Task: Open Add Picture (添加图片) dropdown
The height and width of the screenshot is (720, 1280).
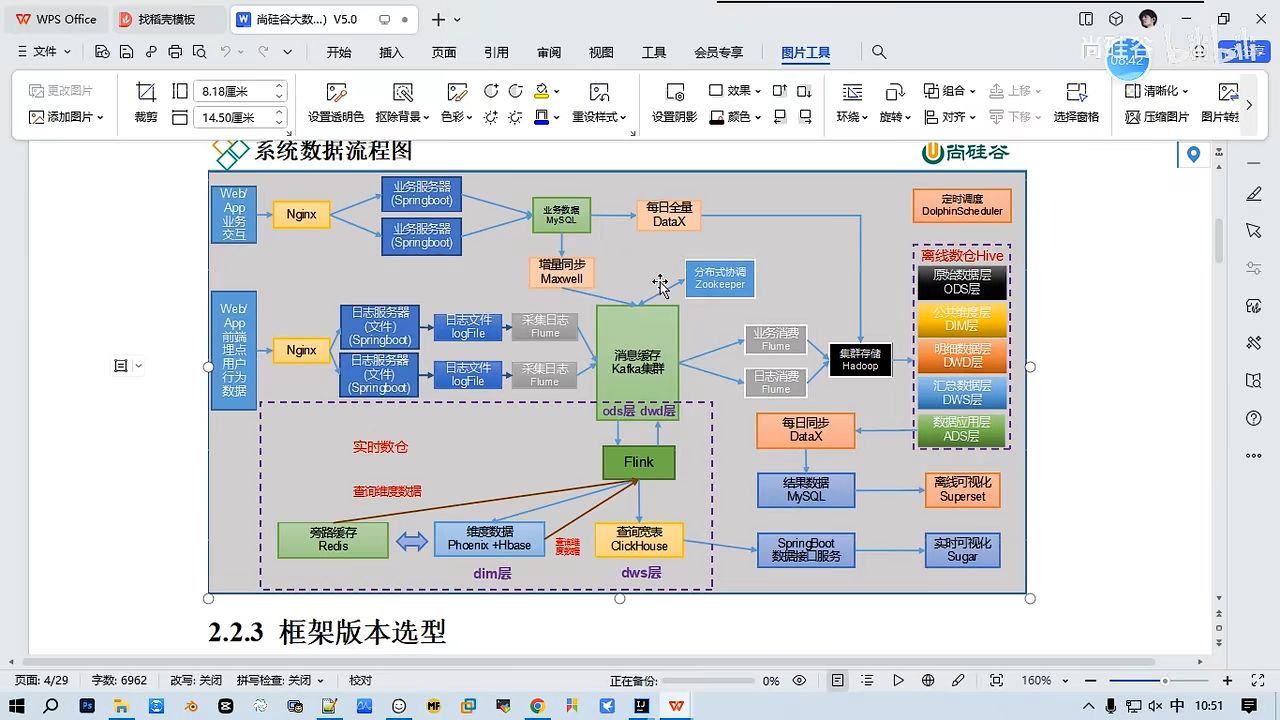Action: click(67, 117)
